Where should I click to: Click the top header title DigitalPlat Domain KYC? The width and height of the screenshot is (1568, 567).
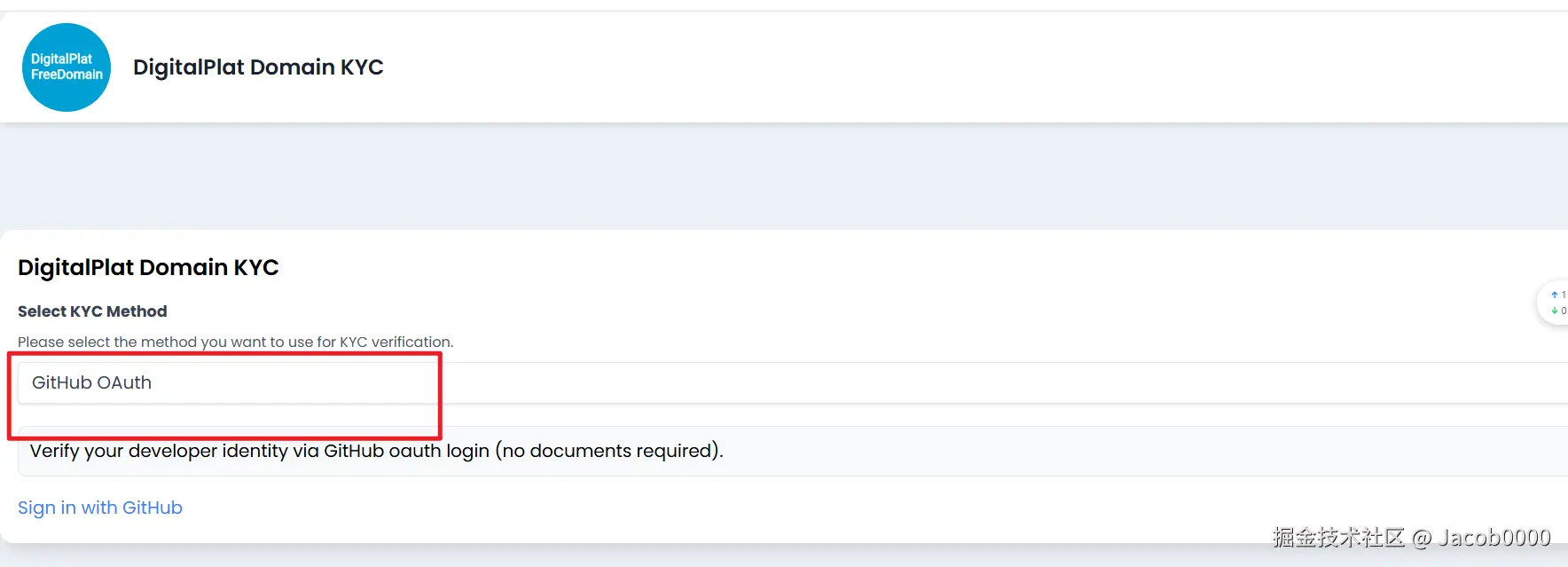pos(258,67)
